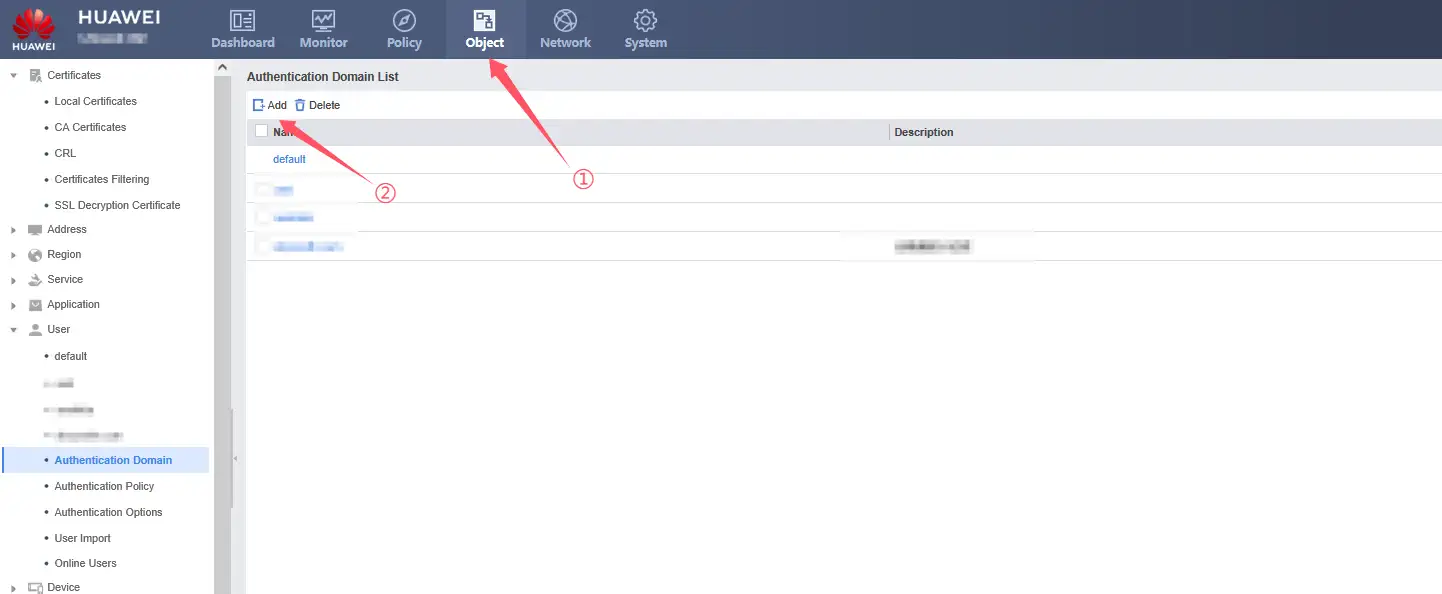Image resolution: width=1442 pixels, height=594 pixels.
Task: Select Online Users in sidebar
Action: coord(85,563)
